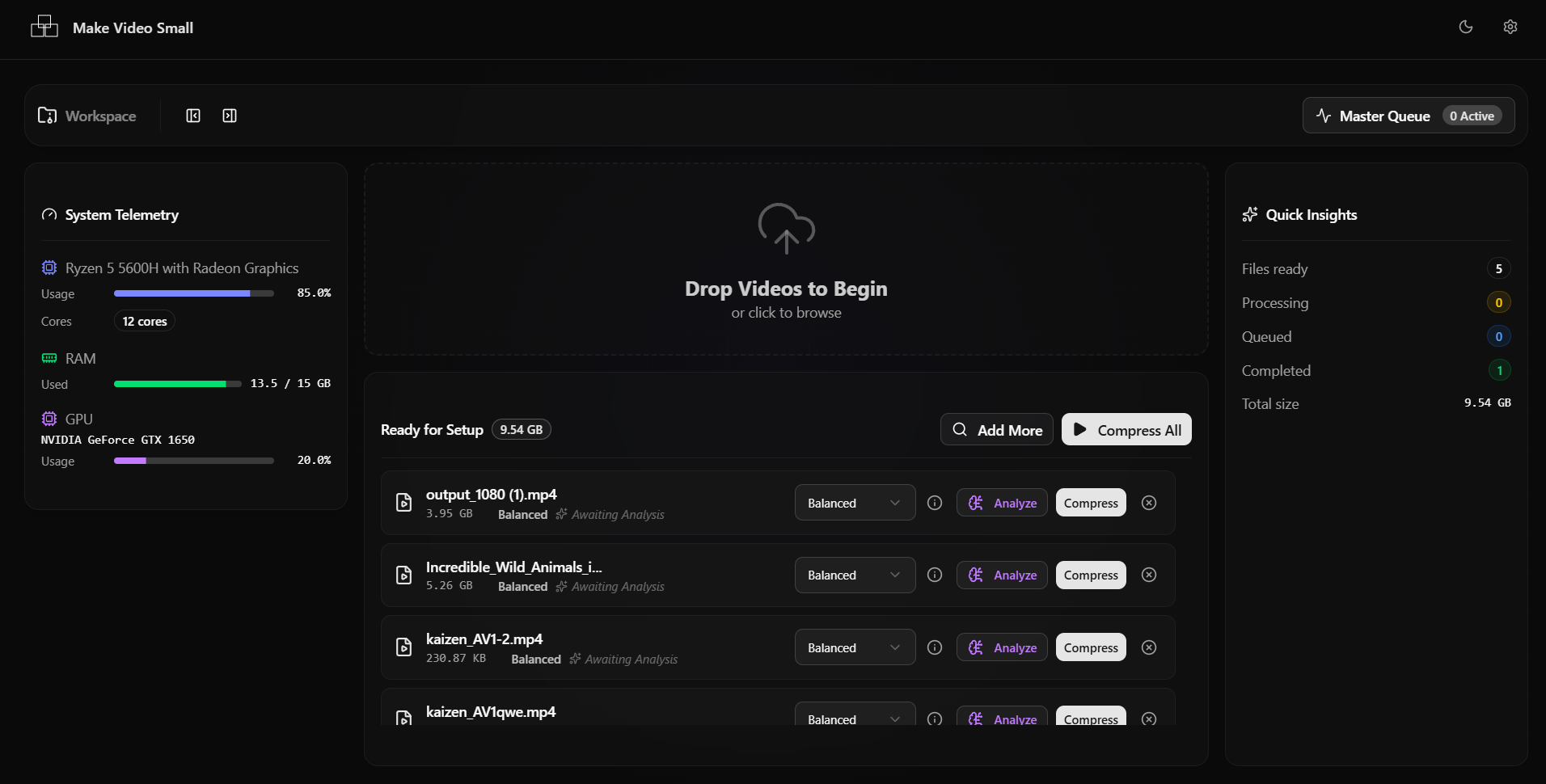The height and width of the screenshot is (784, 1546).
Task: Remove output_1080 (1).mp4 from the list
Action: click(x=1148, y=503)
